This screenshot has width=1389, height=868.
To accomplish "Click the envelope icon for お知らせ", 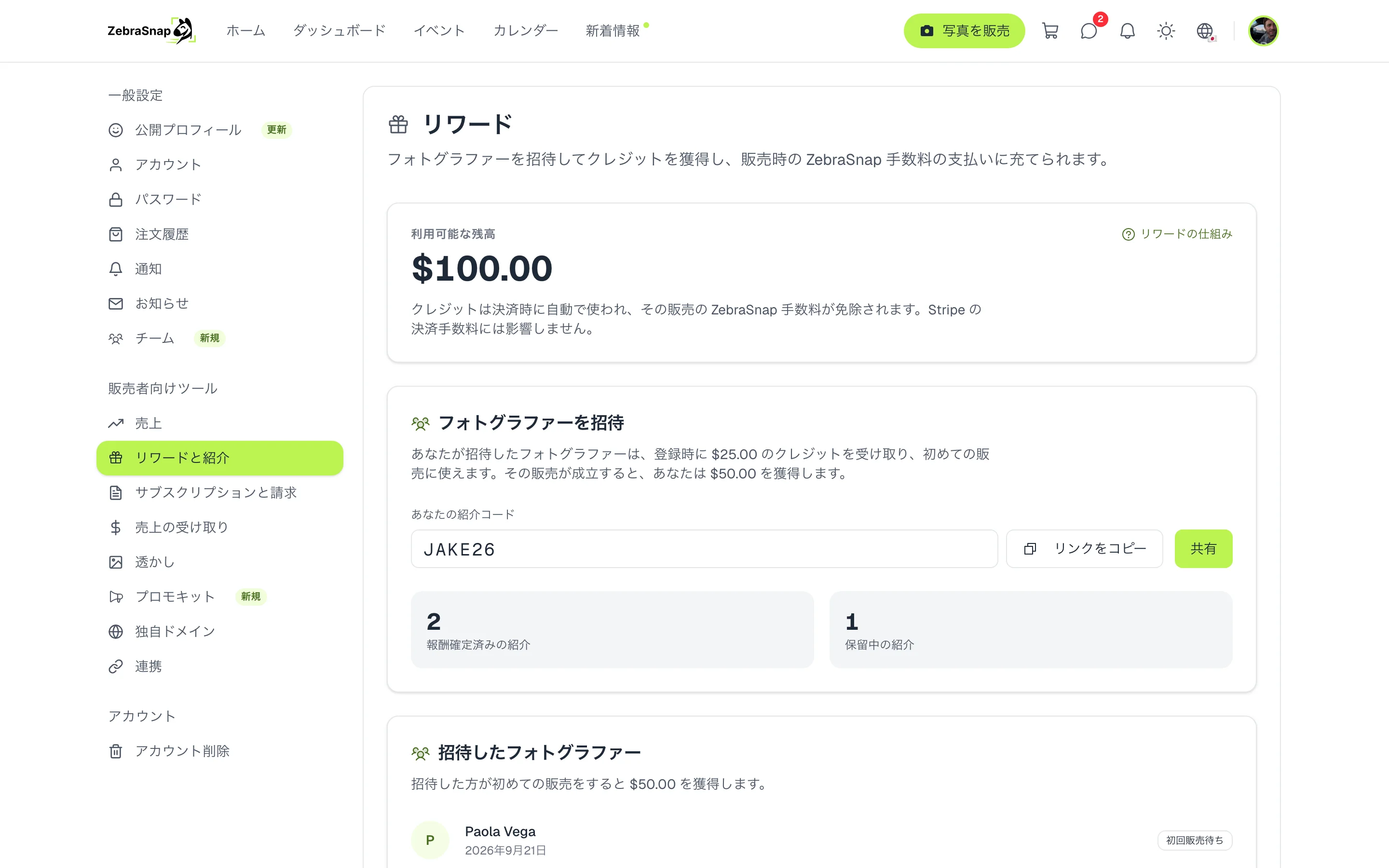I will click(x=116, y=304).
